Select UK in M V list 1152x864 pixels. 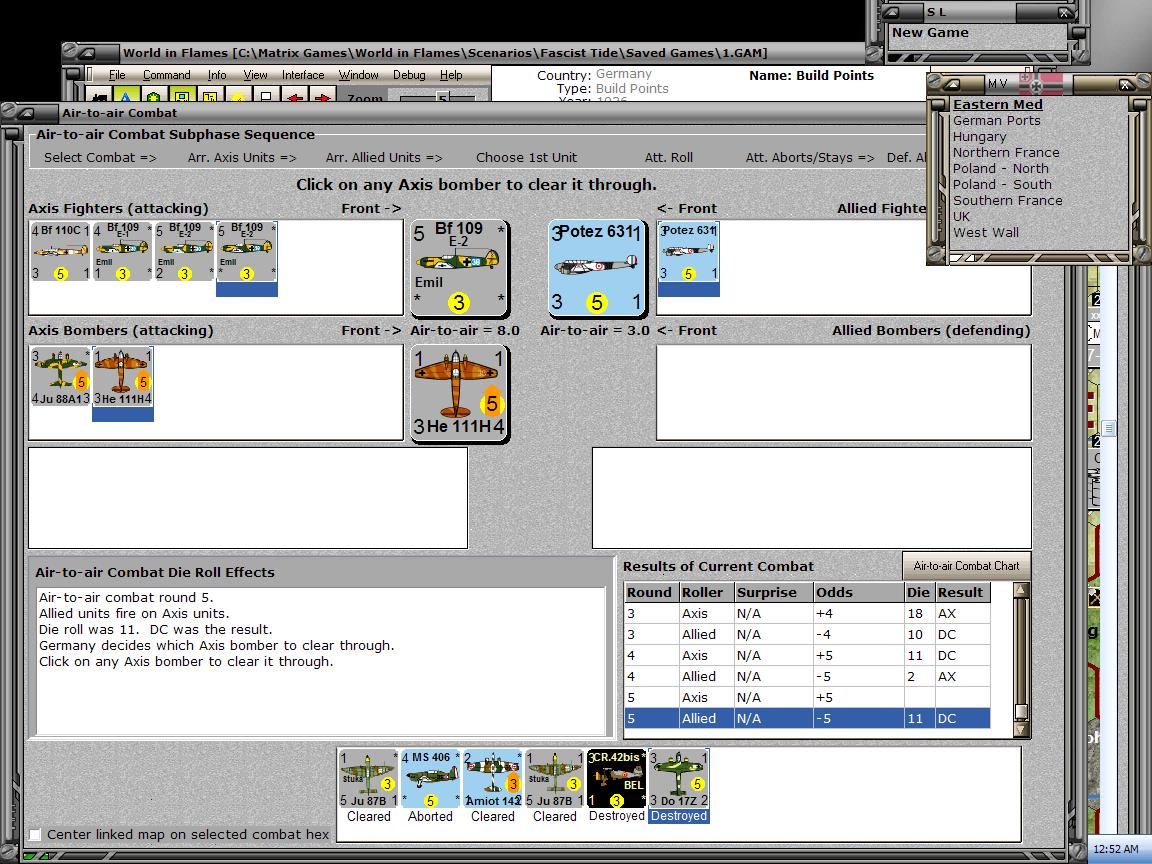coord(961,217)
